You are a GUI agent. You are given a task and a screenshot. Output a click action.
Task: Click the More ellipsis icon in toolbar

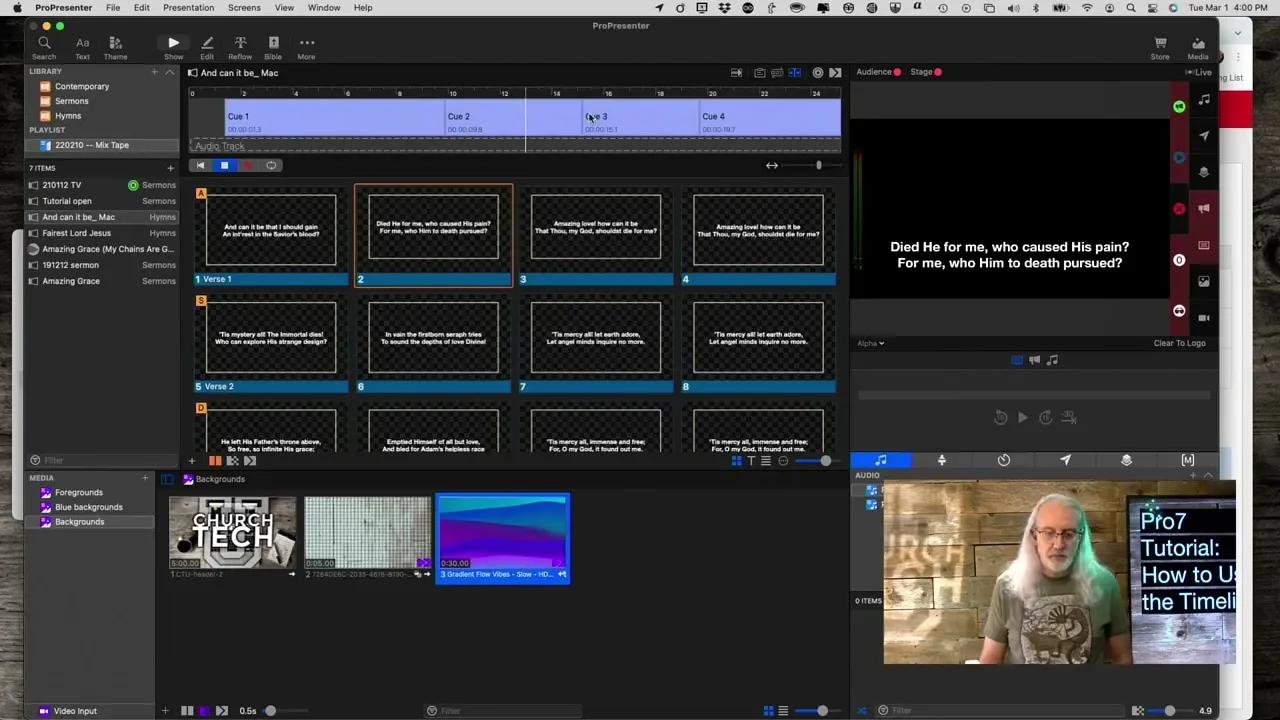(306, 47)
